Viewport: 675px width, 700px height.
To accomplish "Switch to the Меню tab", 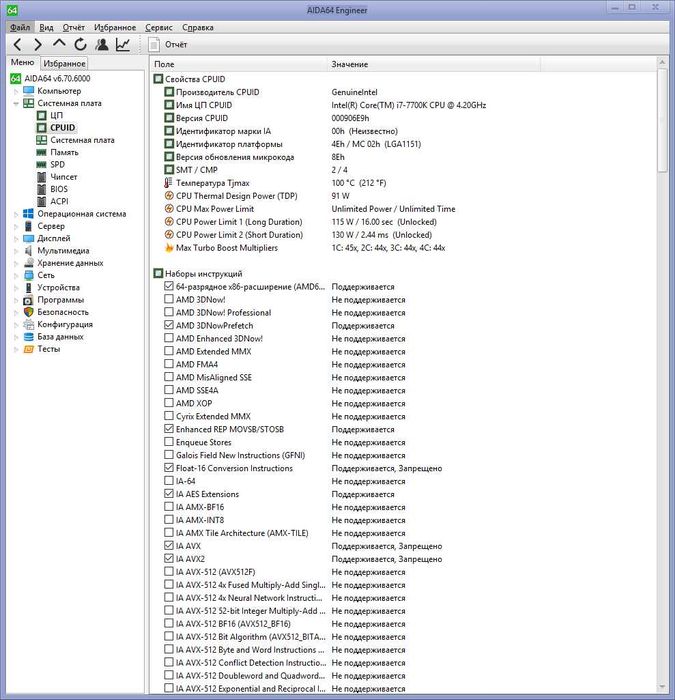I will 22,62.
